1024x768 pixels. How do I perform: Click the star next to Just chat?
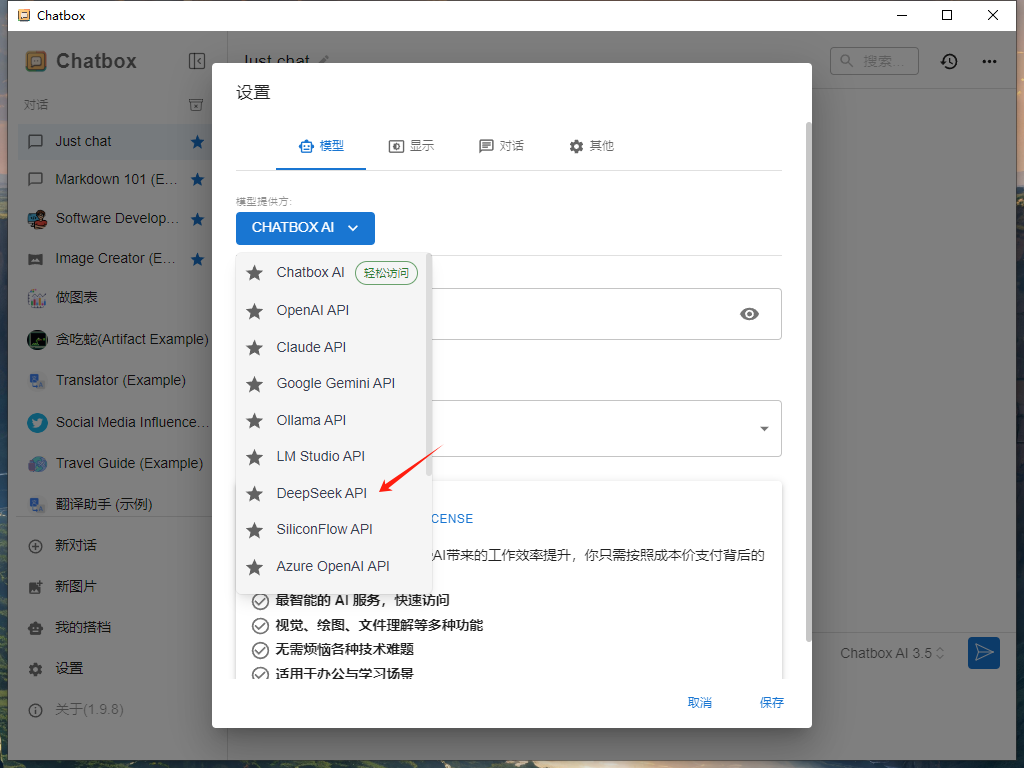[x=197, y=142]
